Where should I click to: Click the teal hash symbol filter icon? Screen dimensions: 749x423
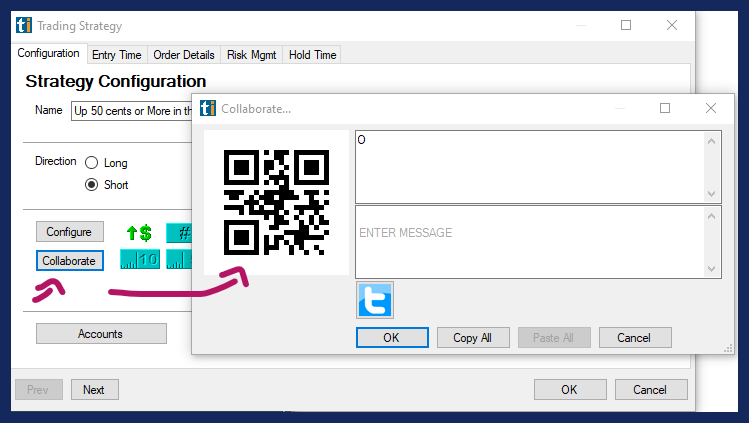[x=178, y=233]
